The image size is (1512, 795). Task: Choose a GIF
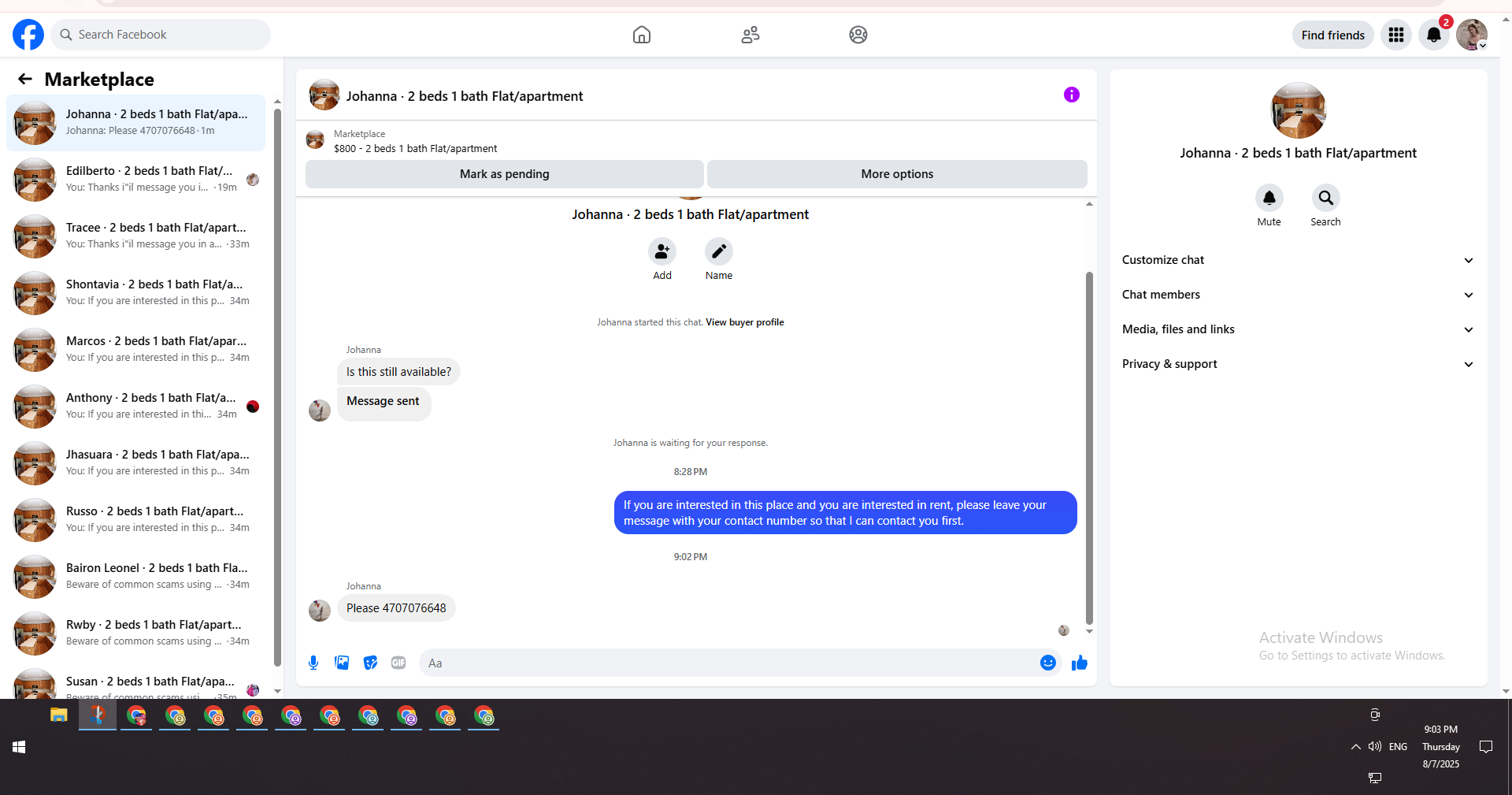tap(398, 663)
